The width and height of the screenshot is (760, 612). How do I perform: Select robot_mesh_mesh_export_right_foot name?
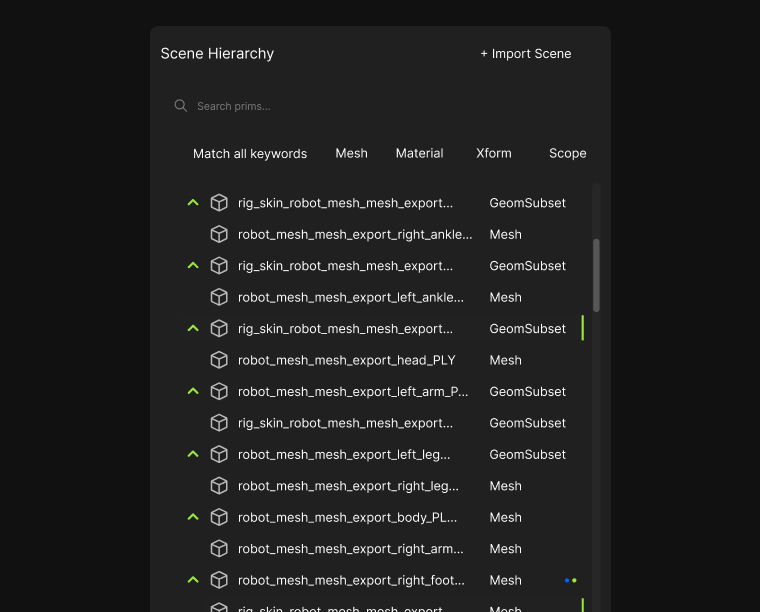coord(351,581)
